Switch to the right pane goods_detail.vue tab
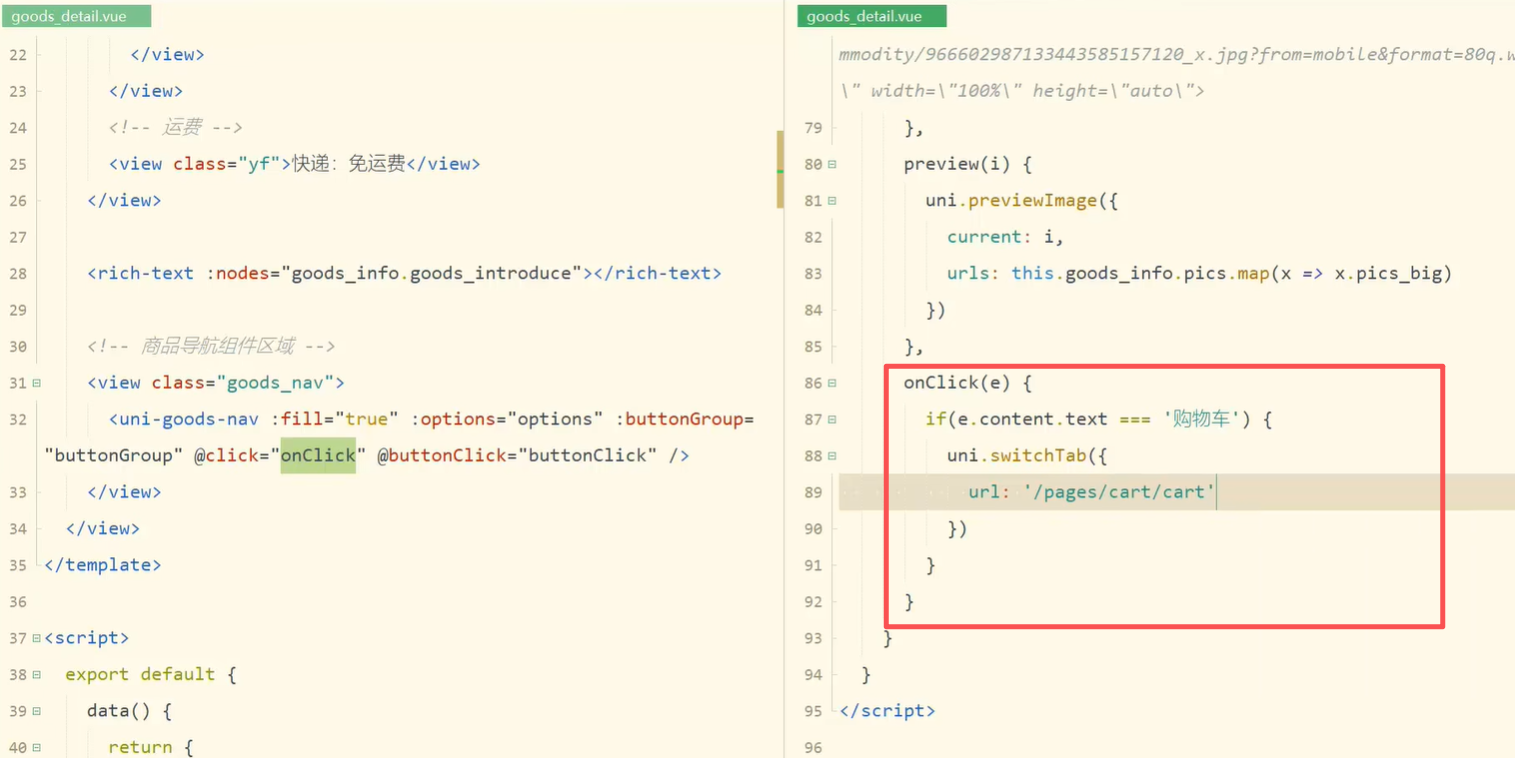Viewport: 1515px width, 758px height. click(x=871, y=16)
